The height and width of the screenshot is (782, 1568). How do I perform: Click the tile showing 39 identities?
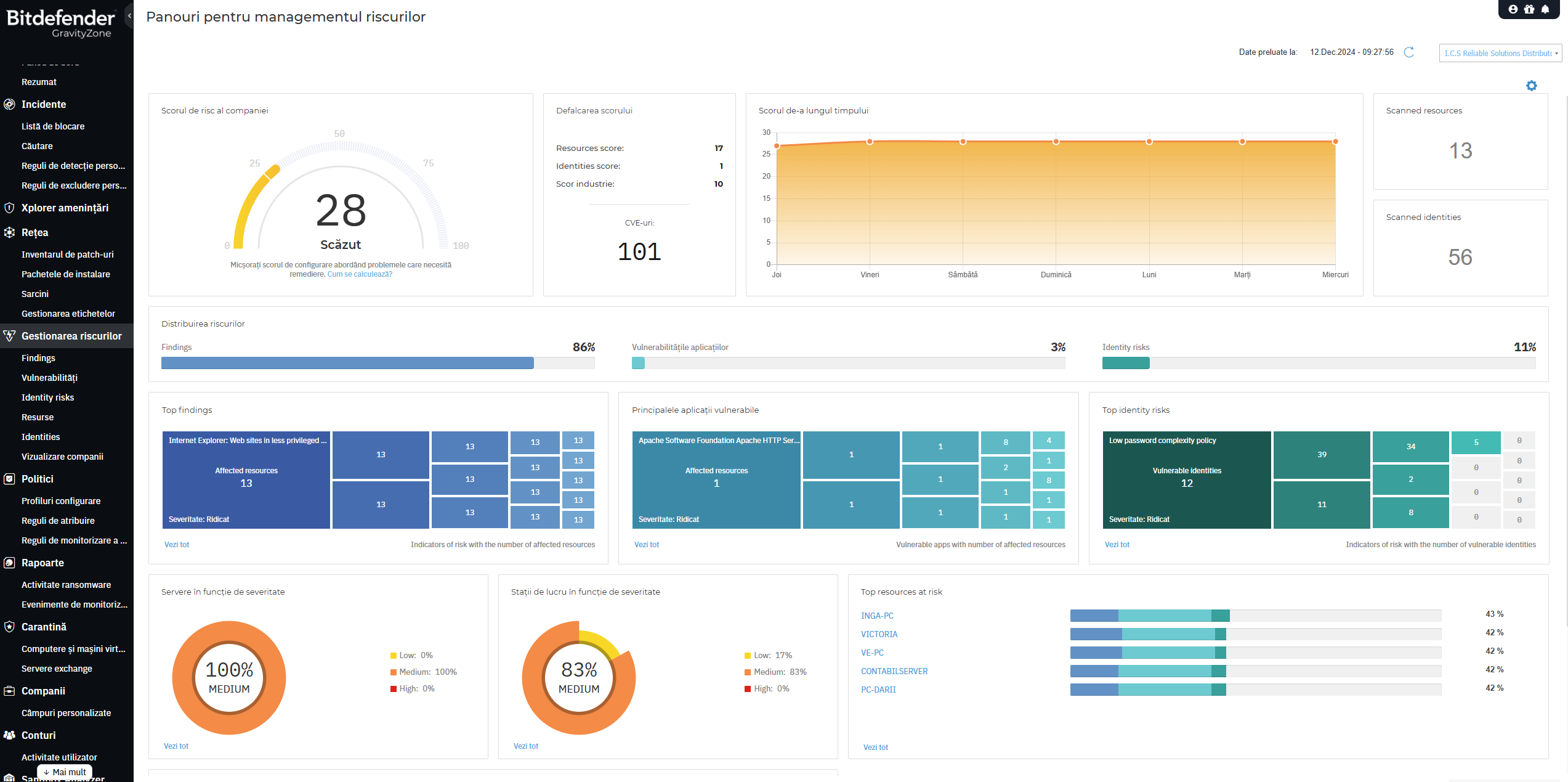tap(1322, 455)
